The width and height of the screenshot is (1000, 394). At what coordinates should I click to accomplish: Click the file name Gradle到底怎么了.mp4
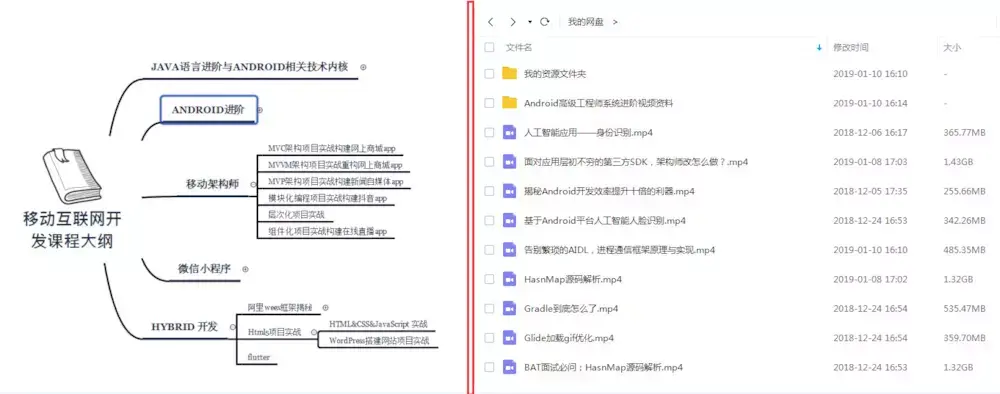click(x=571, y=309)
